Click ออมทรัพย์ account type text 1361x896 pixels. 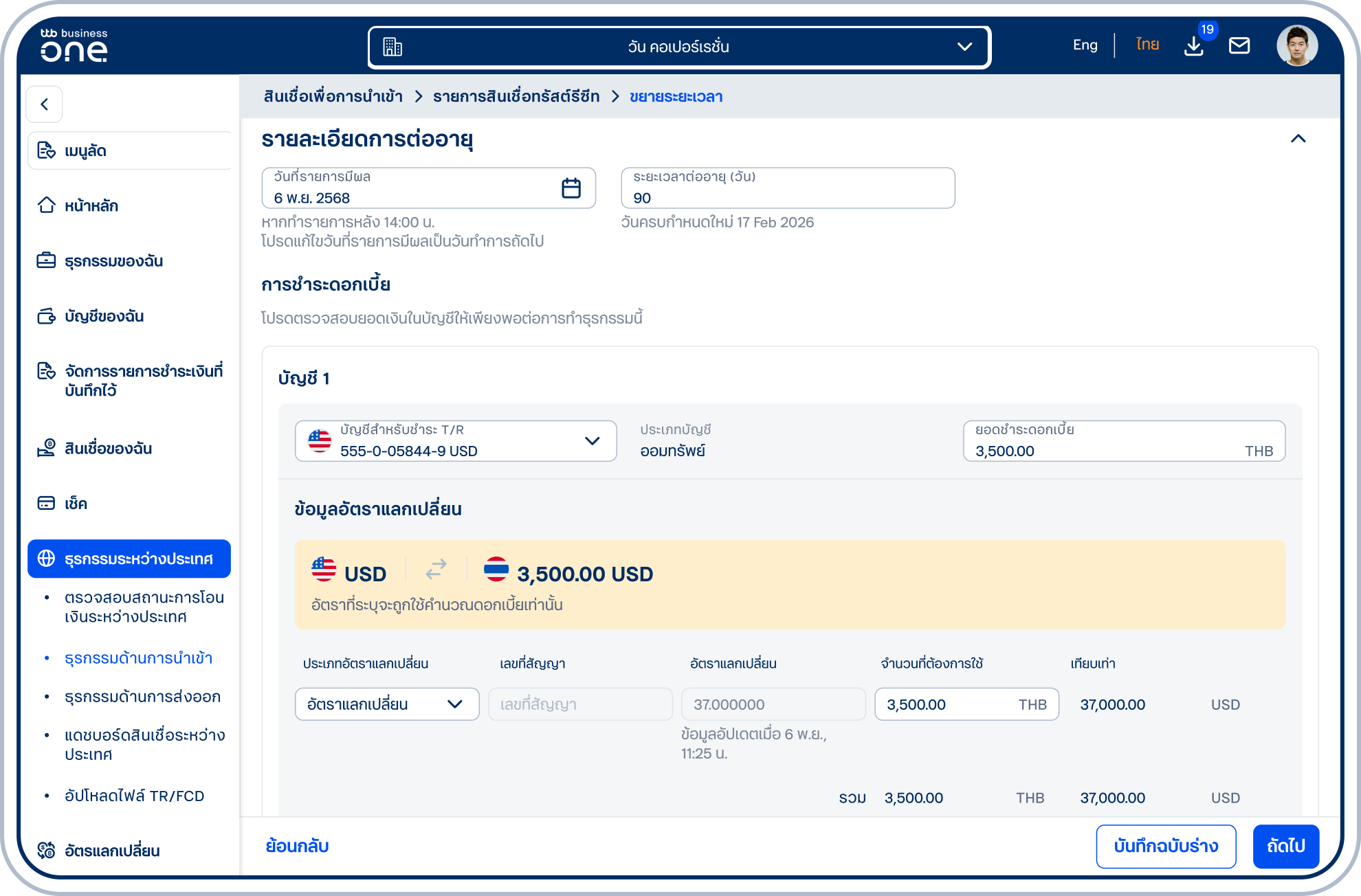[x=672, y=451]
